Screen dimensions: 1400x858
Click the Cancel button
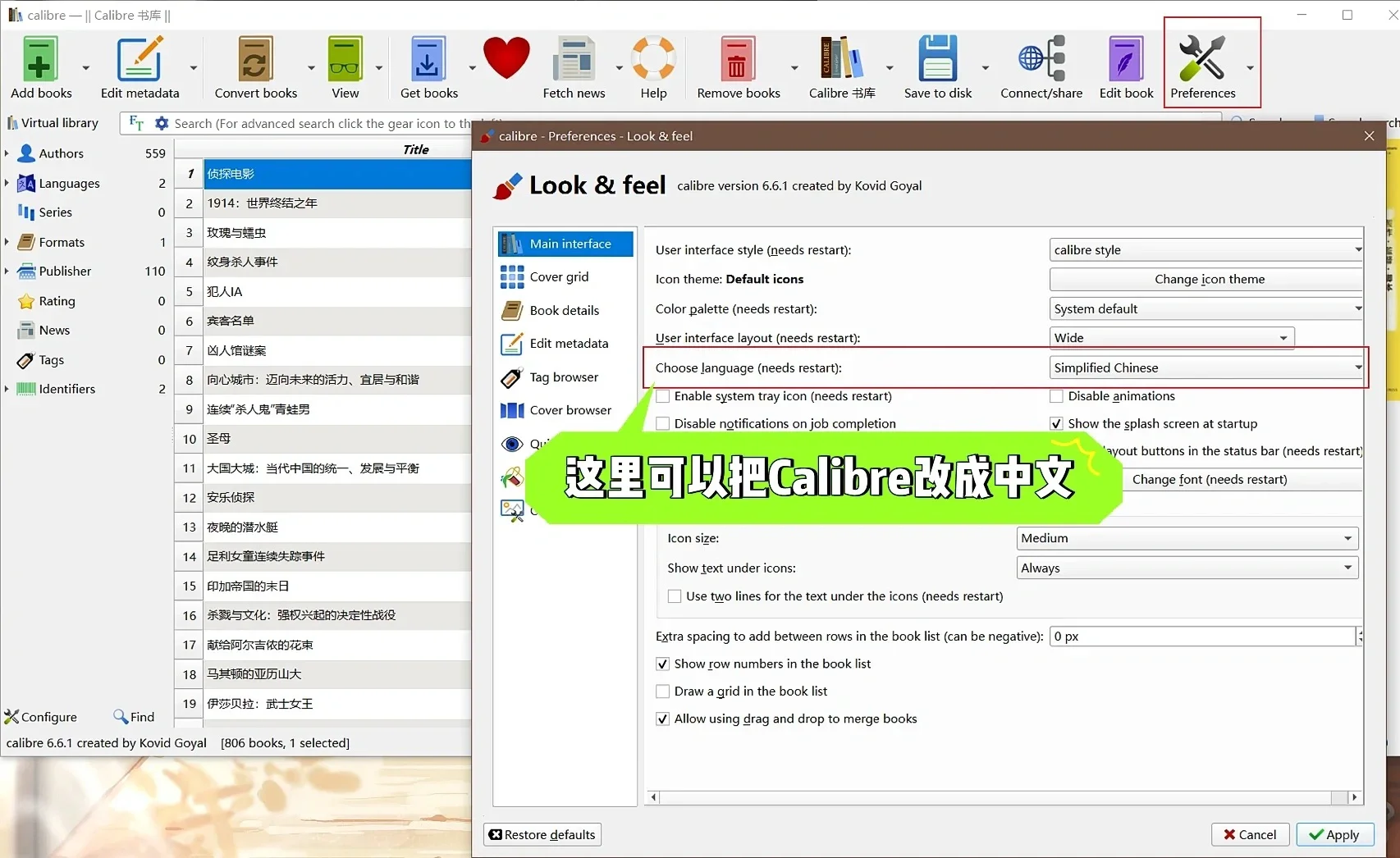[1250, 835]
